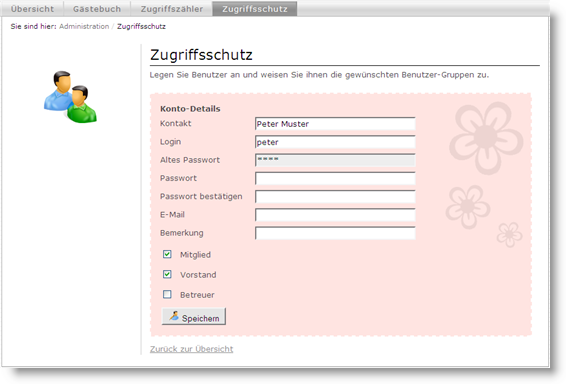Screen dimensions: 566x384
Task: Click the Administration breadcrumb link
Action: pos(84,26)
